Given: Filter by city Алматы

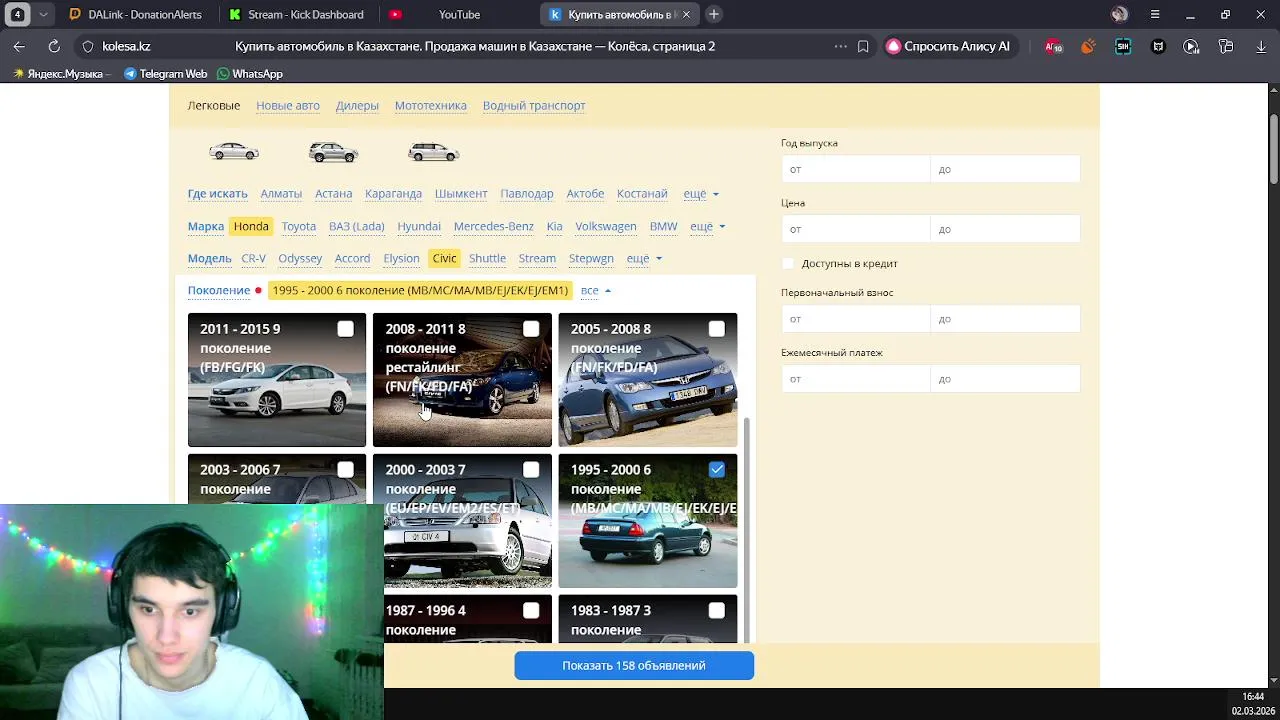Looking at the screenshot, I should tap(281, 193).
